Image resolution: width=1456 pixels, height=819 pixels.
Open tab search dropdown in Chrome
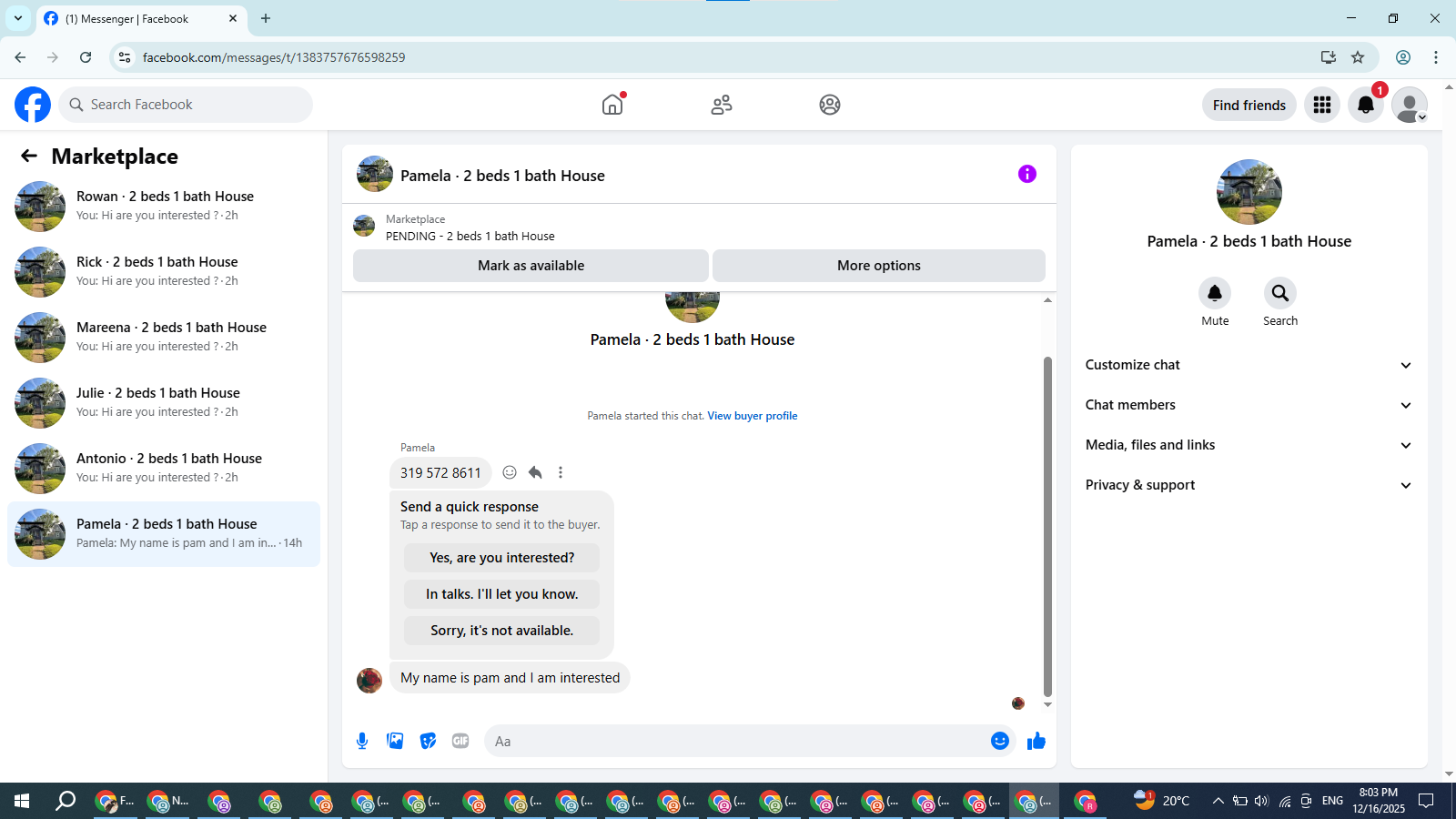coord(18,18)
